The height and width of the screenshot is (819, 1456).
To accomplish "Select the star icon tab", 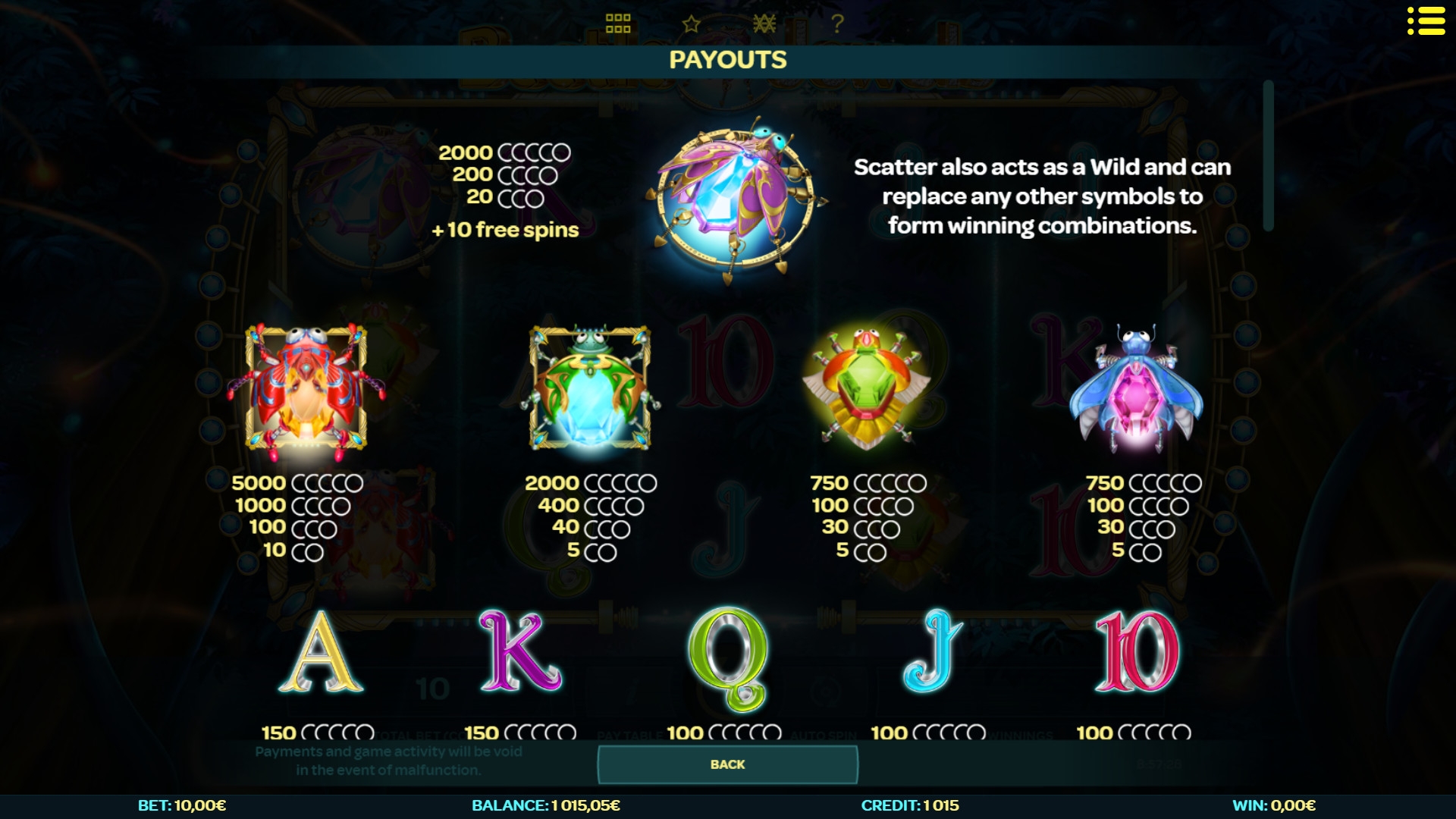I will 691,24.
